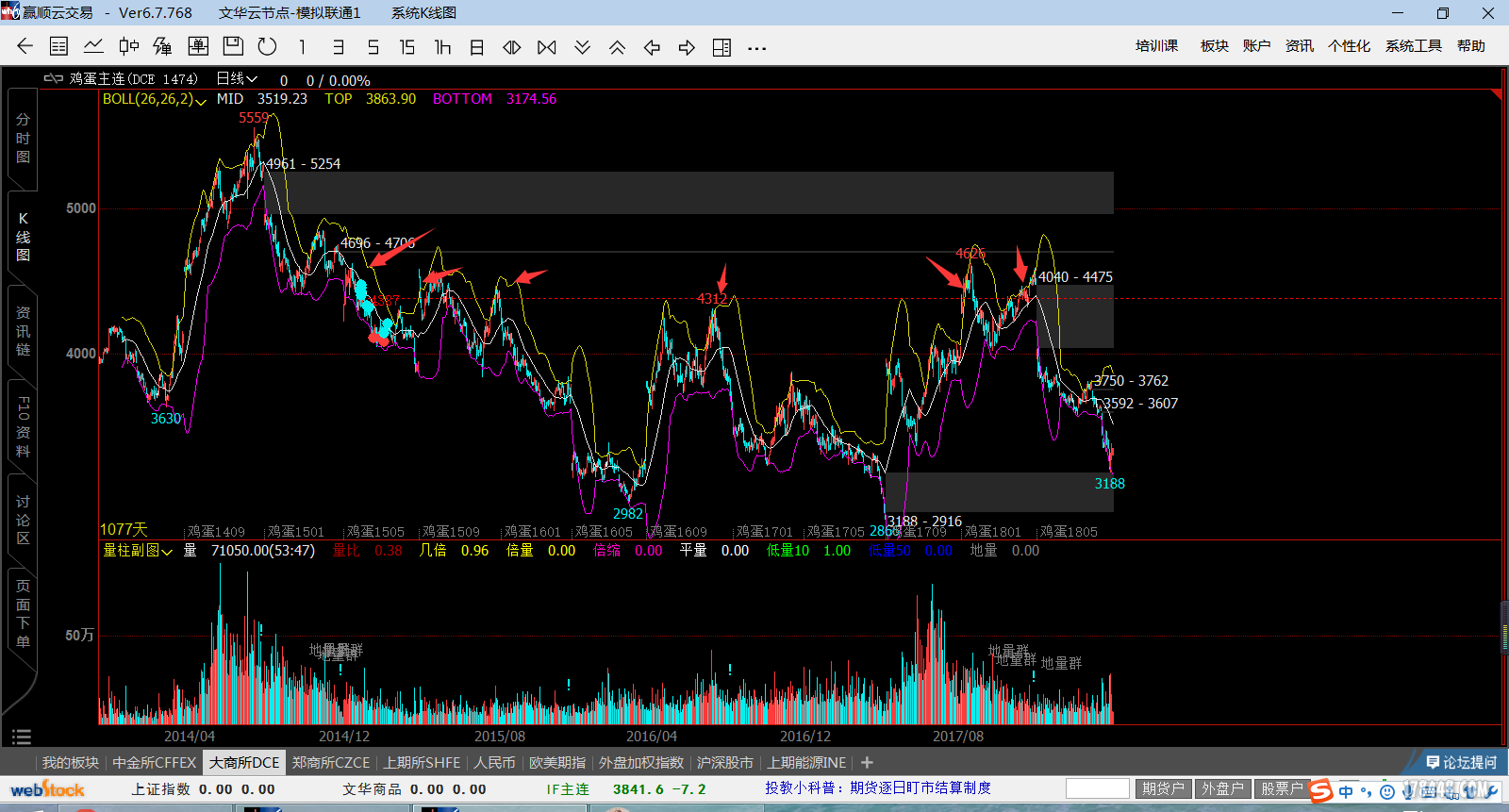
Task: Go back with the left arrow icon
Action: click(x=25, y=46)
